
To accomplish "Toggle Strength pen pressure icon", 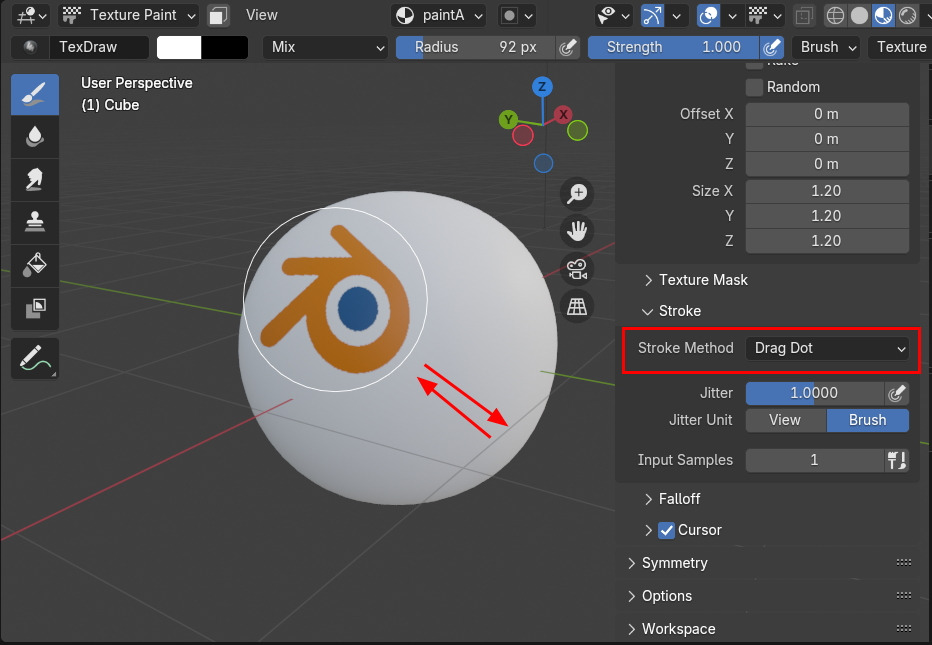I will point(772,47).
